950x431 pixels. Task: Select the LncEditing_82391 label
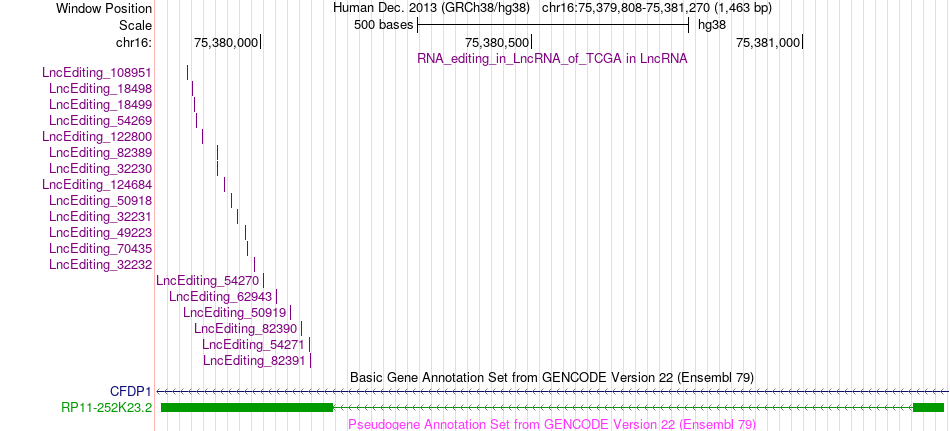point(254,361)
